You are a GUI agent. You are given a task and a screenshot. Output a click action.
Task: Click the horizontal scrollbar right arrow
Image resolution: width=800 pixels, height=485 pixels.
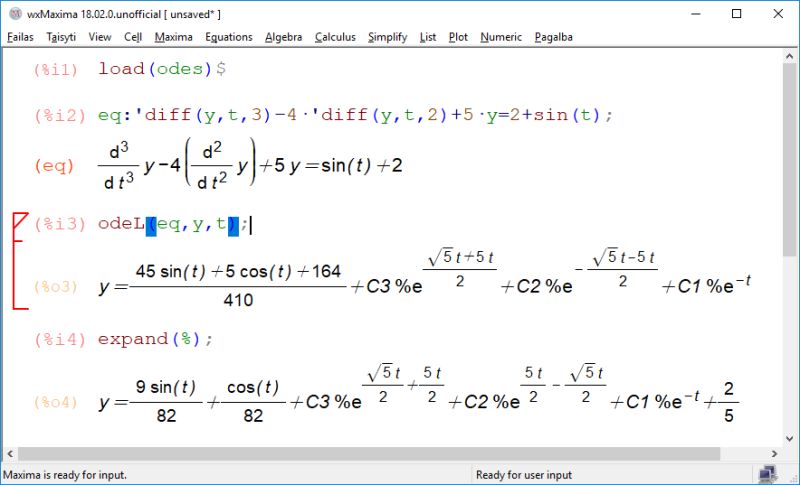[774, 453]
